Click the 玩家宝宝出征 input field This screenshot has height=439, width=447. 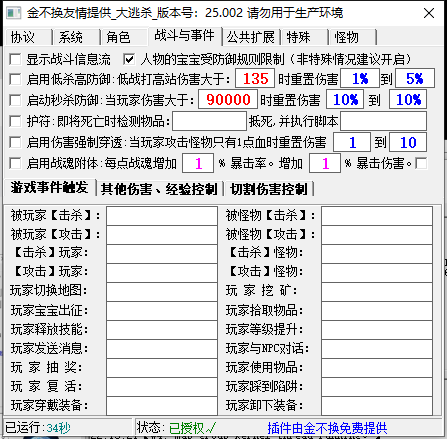[162, 311]
